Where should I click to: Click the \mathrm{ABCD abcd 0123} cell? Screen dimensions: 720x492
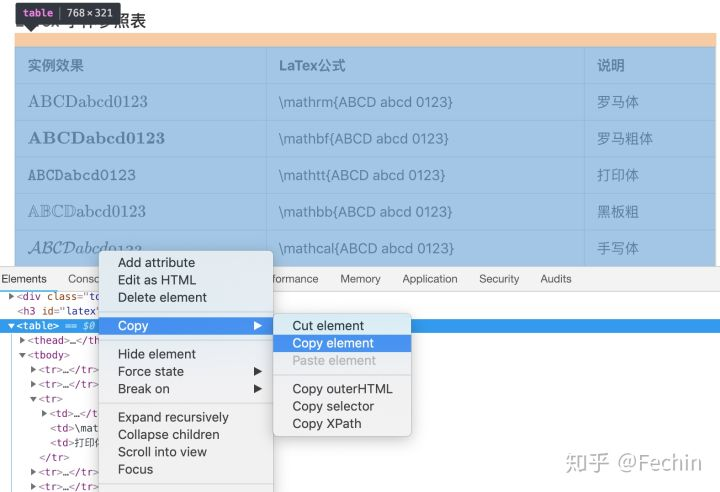(425, 102)
